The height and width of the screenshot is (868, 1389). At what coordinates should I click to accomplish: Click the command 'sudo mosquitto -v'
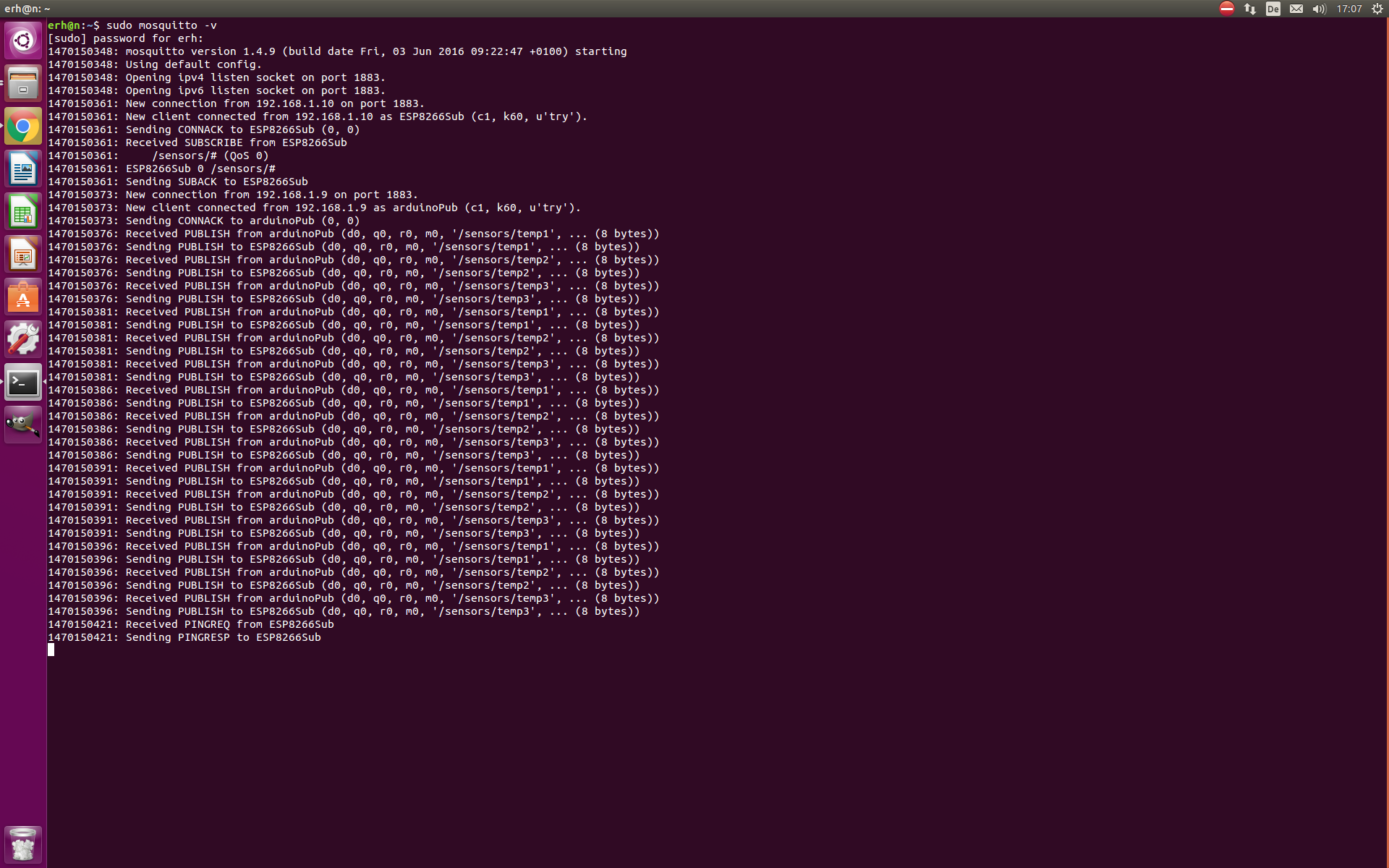(161, 25)
